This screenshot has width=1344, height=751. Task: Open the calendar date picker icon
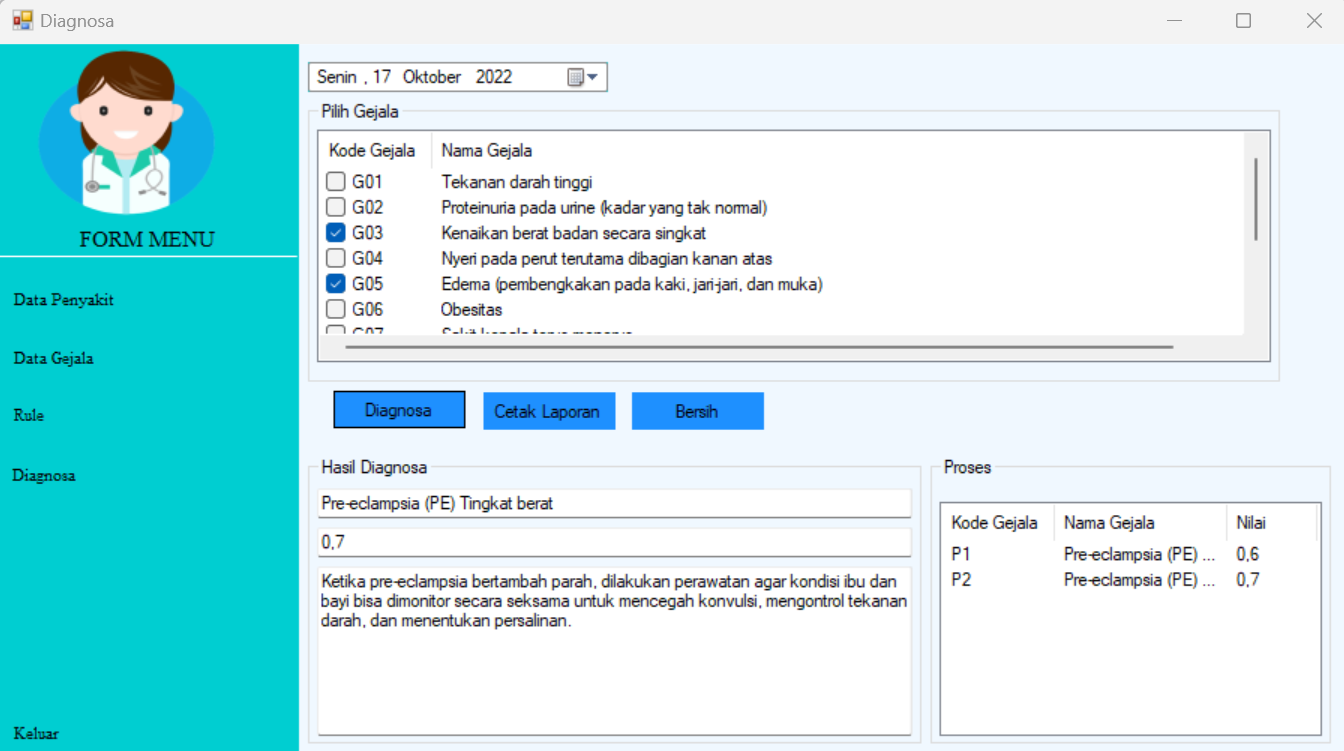pyautogui.click(x=574, y=77)
